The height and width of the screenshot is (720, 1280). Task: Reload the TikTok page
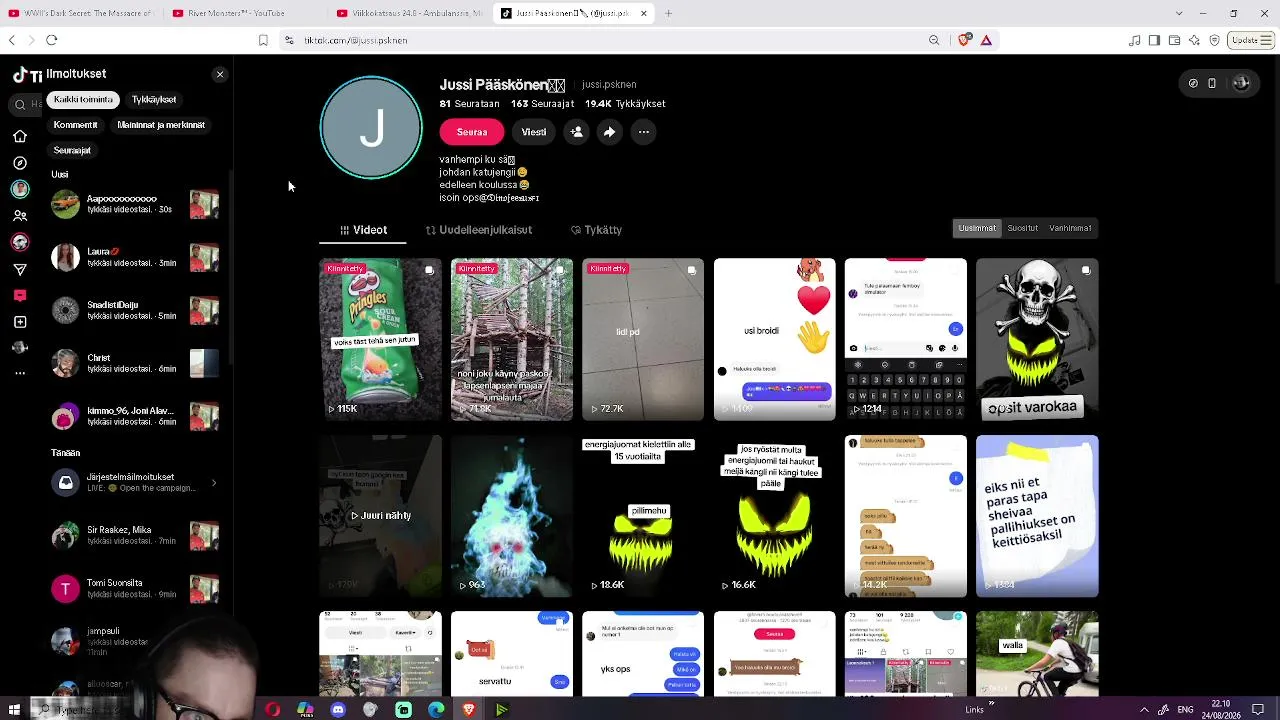(52, 40)
